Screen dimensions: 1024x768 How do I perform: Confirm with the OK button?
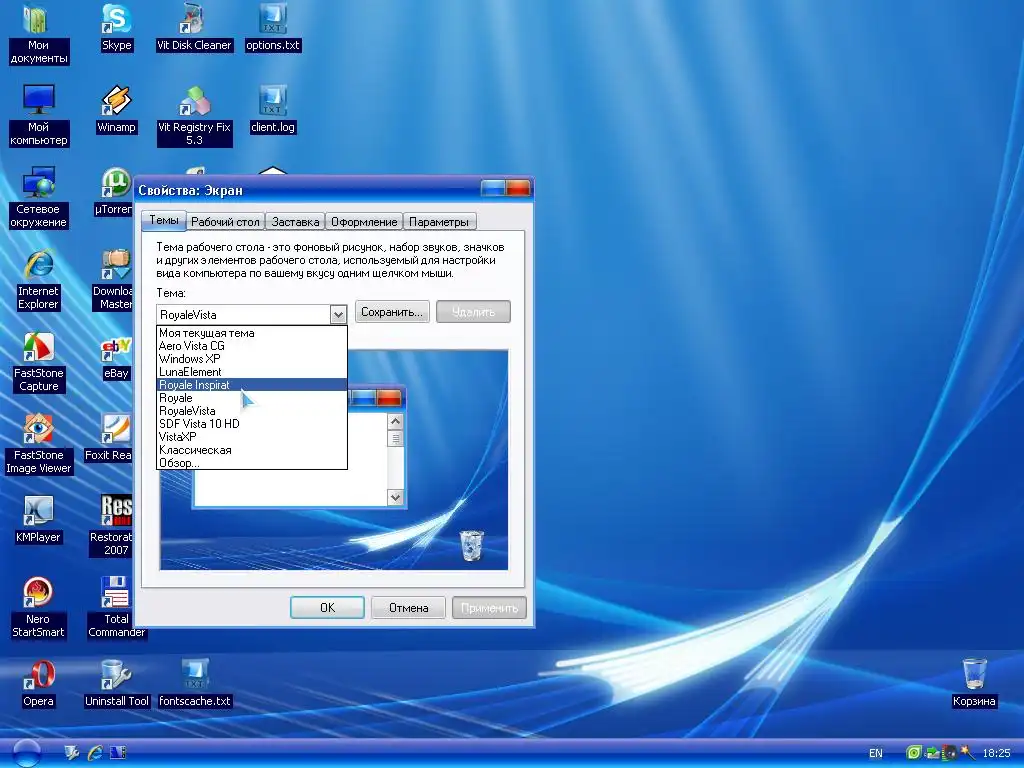tap(327, 608)
